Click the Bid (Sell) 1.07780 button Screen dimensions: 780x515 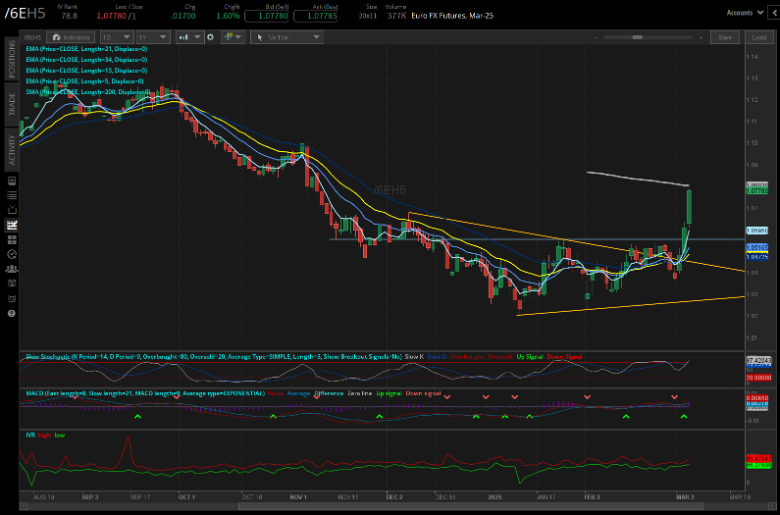(266, 16)
